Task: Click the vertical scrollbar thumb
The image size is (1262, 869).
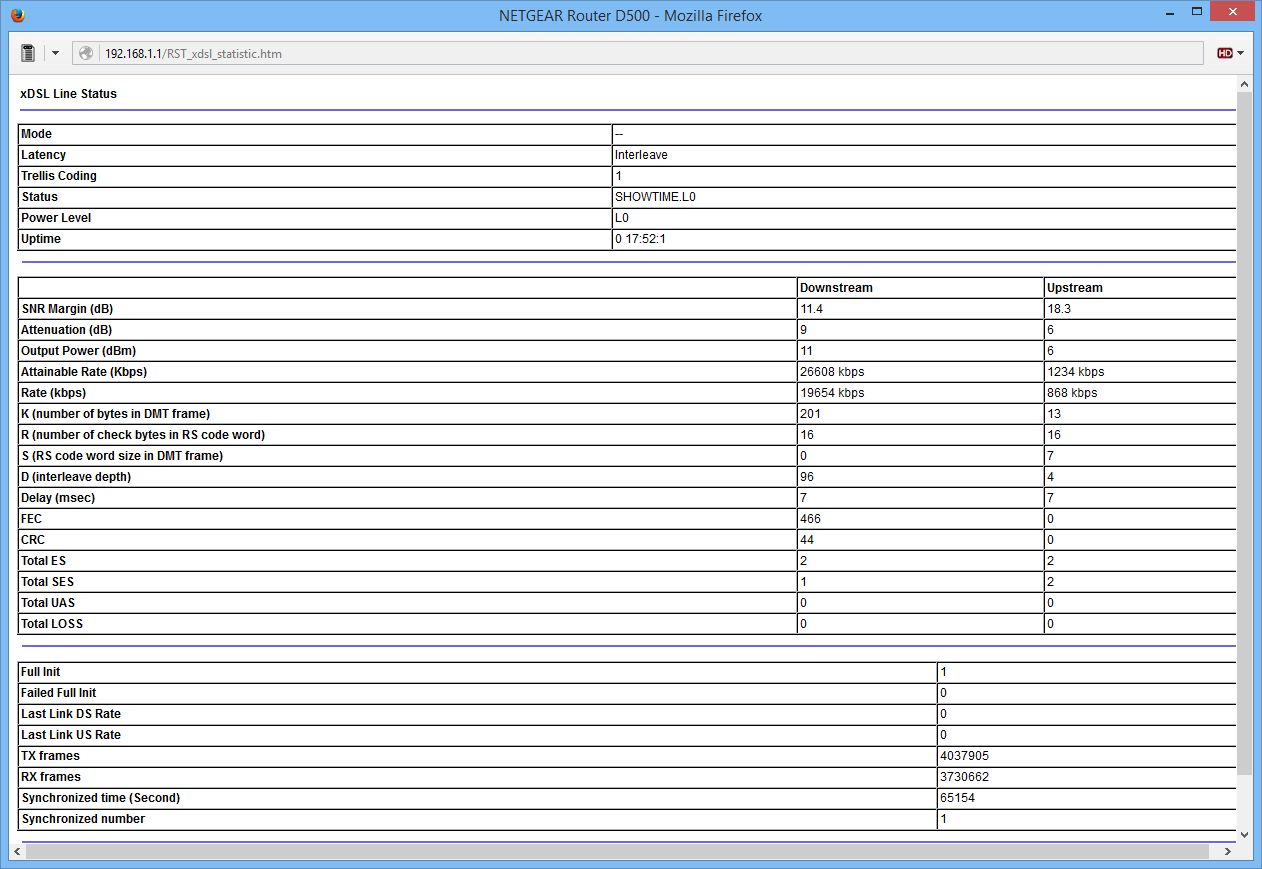Action: 1245,430
